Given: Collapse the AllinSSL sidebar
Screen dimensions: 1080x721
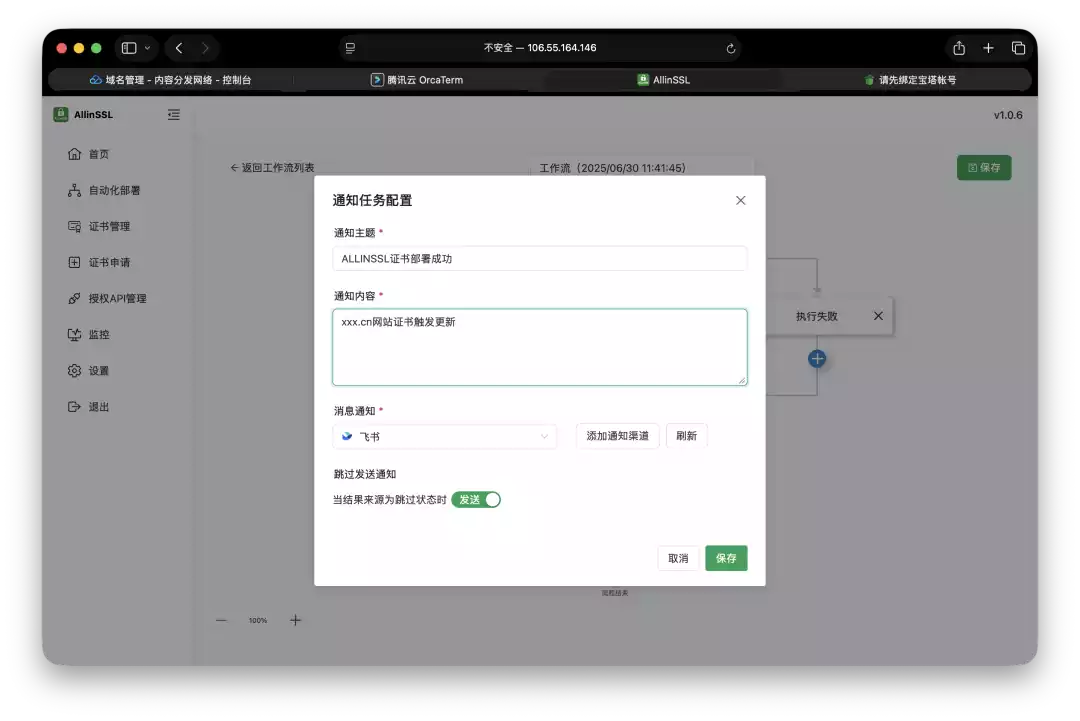Looking at the screenshot, I should point(173,114).
